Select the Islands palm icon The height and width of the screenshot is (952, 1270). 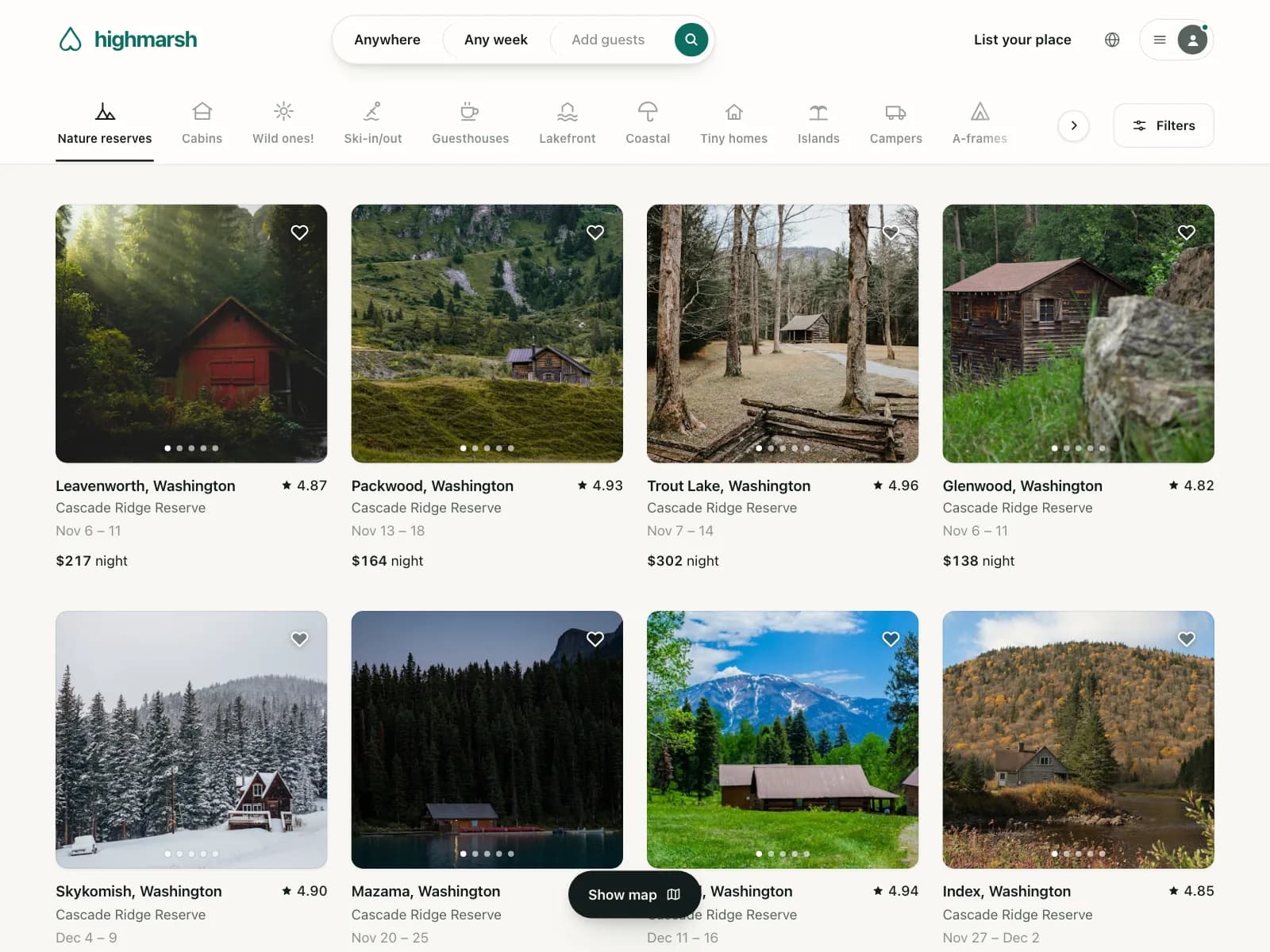pyautogui.click(x=818, y=112)
